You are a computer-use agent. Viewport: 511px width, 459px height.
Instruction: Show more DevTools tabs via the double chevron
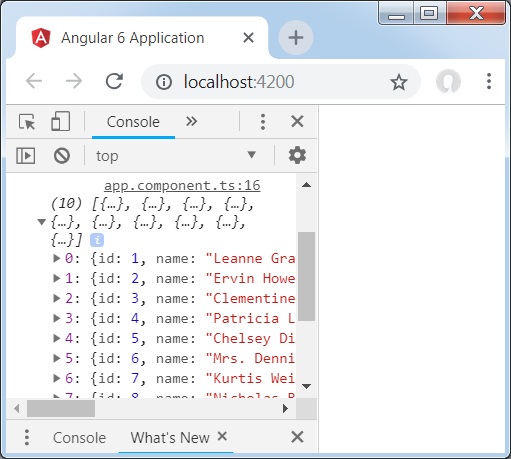pyautogui.click(x=192, y=121)
